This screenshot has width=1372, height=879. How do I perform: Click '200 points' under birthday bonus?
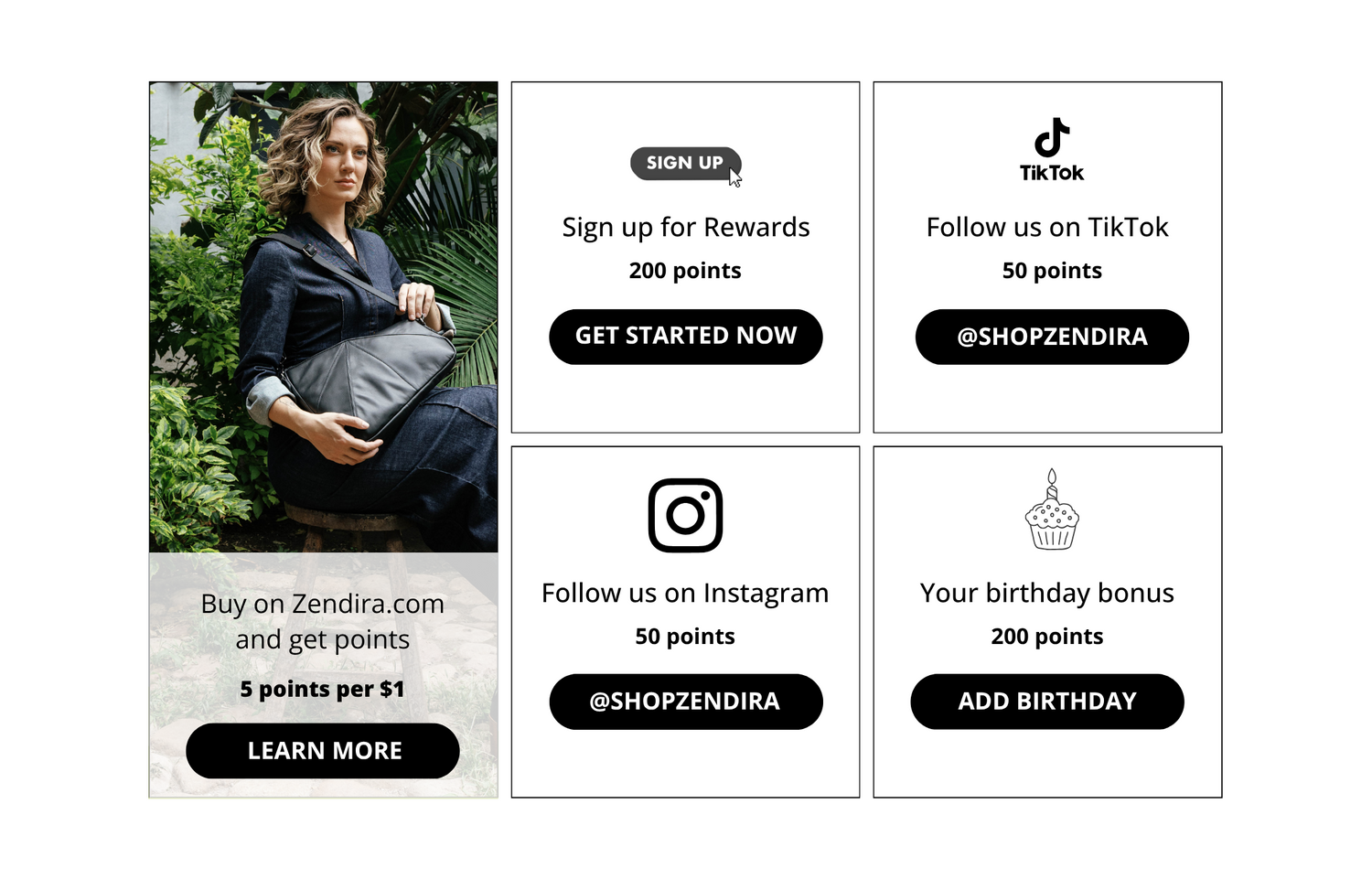[1047, 637]
